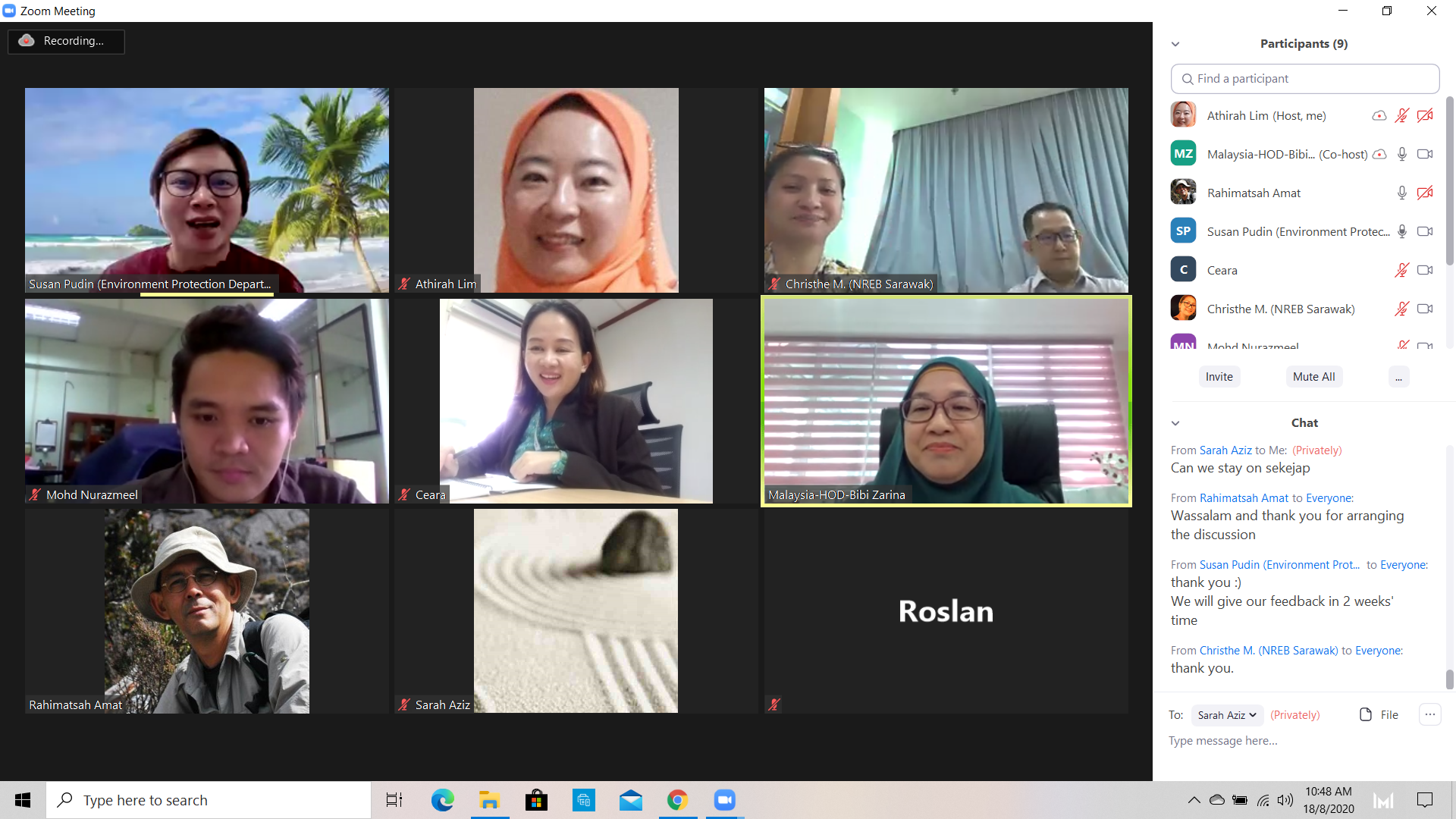Collapse the Participants panel chevron
The height and width of the screenshot is (819, 1456).
coord(1175,44)
